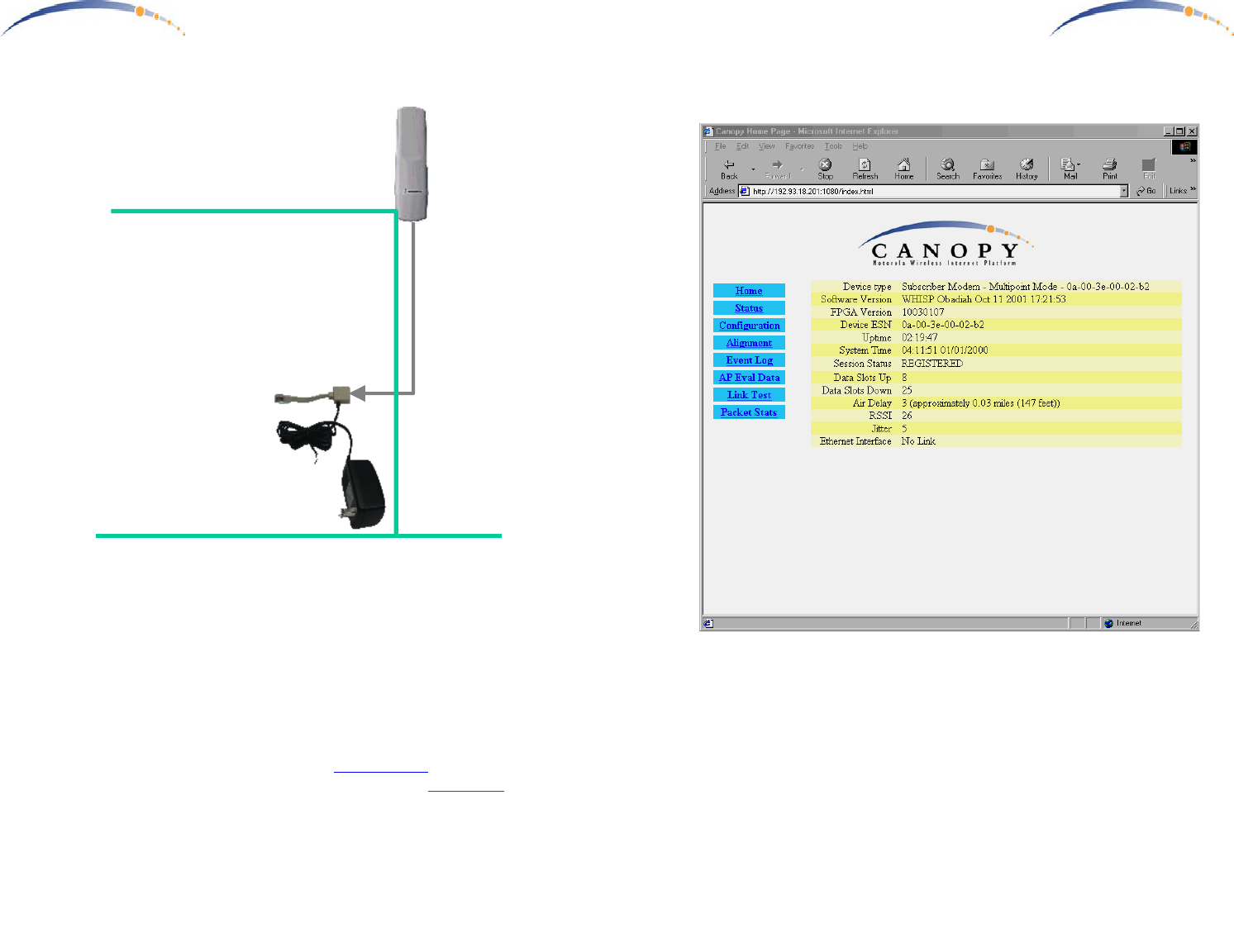Print the page with the Print icon
Viewport: 1234px width, 952px height.
point(1110,169)
